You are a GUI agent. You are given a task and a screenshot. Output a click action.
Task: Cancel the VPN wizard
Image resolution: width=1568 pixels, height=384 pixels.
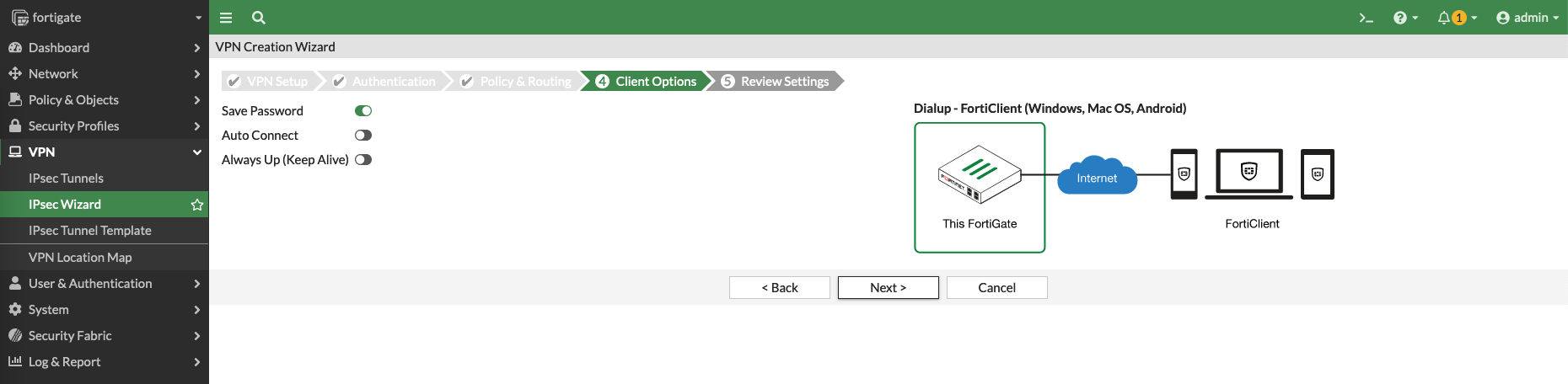click(996, 288)
